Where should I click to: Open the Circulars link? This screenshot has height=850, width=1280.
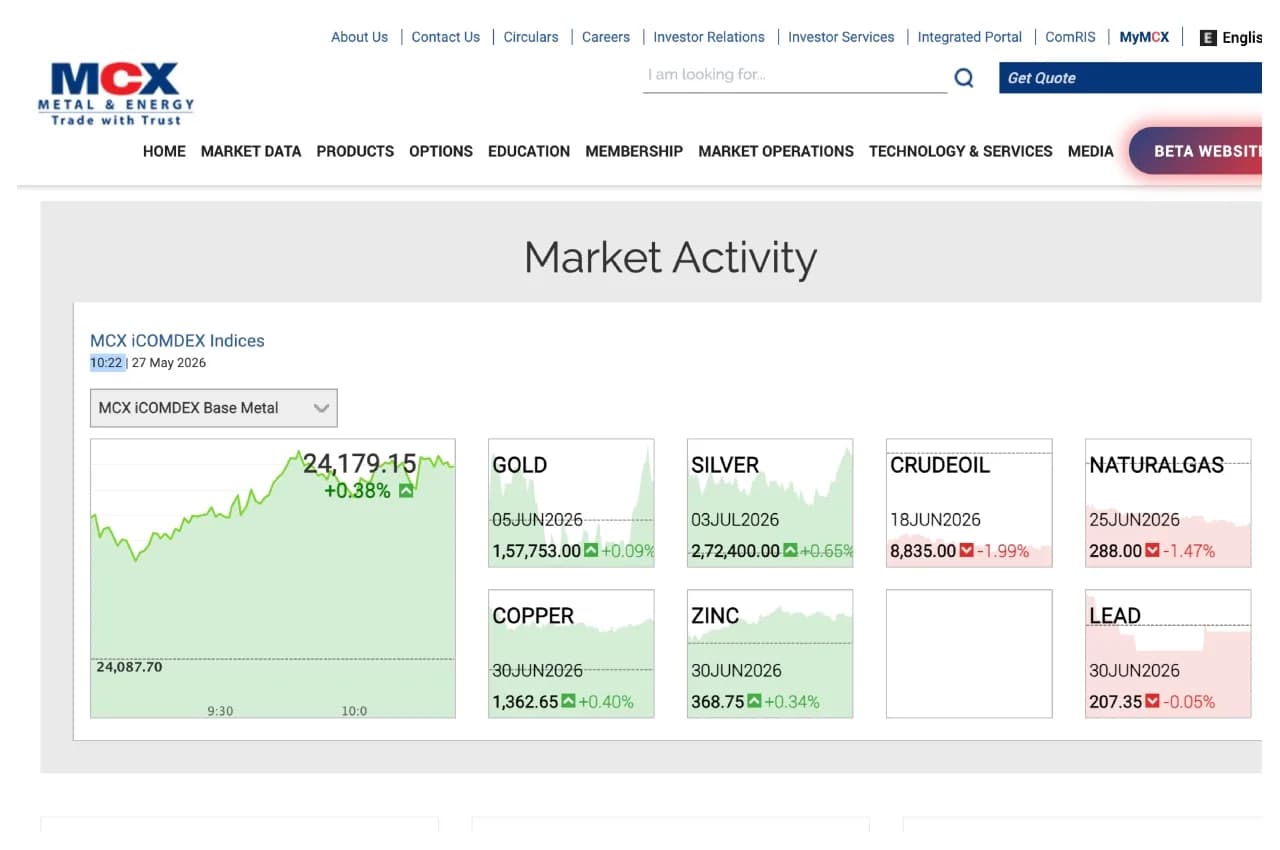point(531,37)
